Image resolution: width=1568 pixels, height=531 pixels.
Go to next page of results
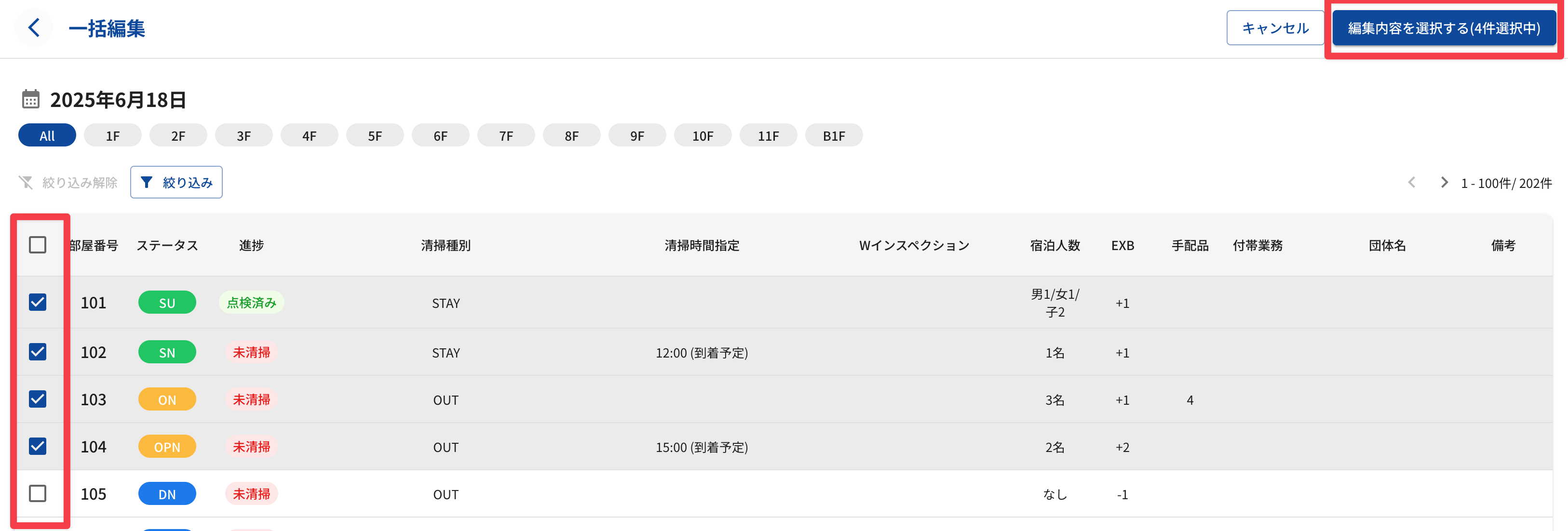[x=1444, y=183]
